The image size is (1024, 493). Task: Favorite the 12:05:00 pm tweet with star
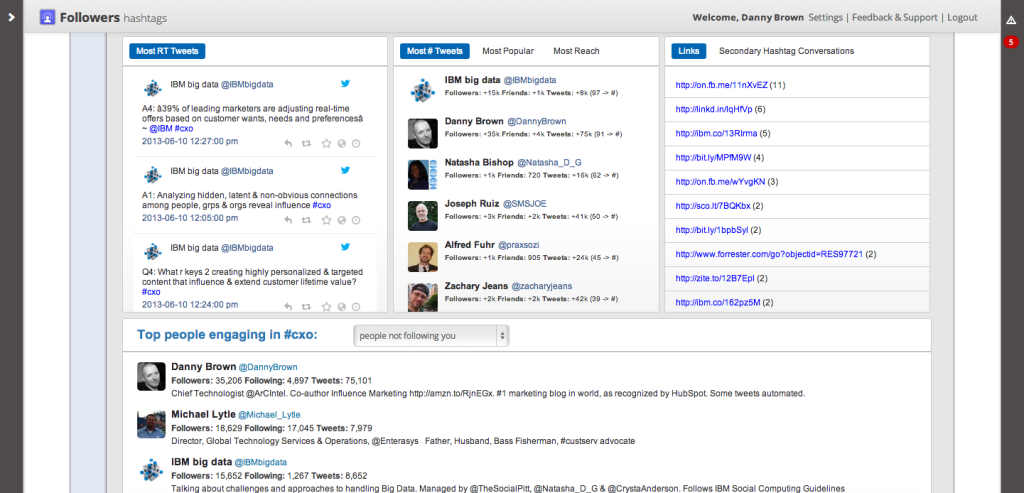(327, 220)
